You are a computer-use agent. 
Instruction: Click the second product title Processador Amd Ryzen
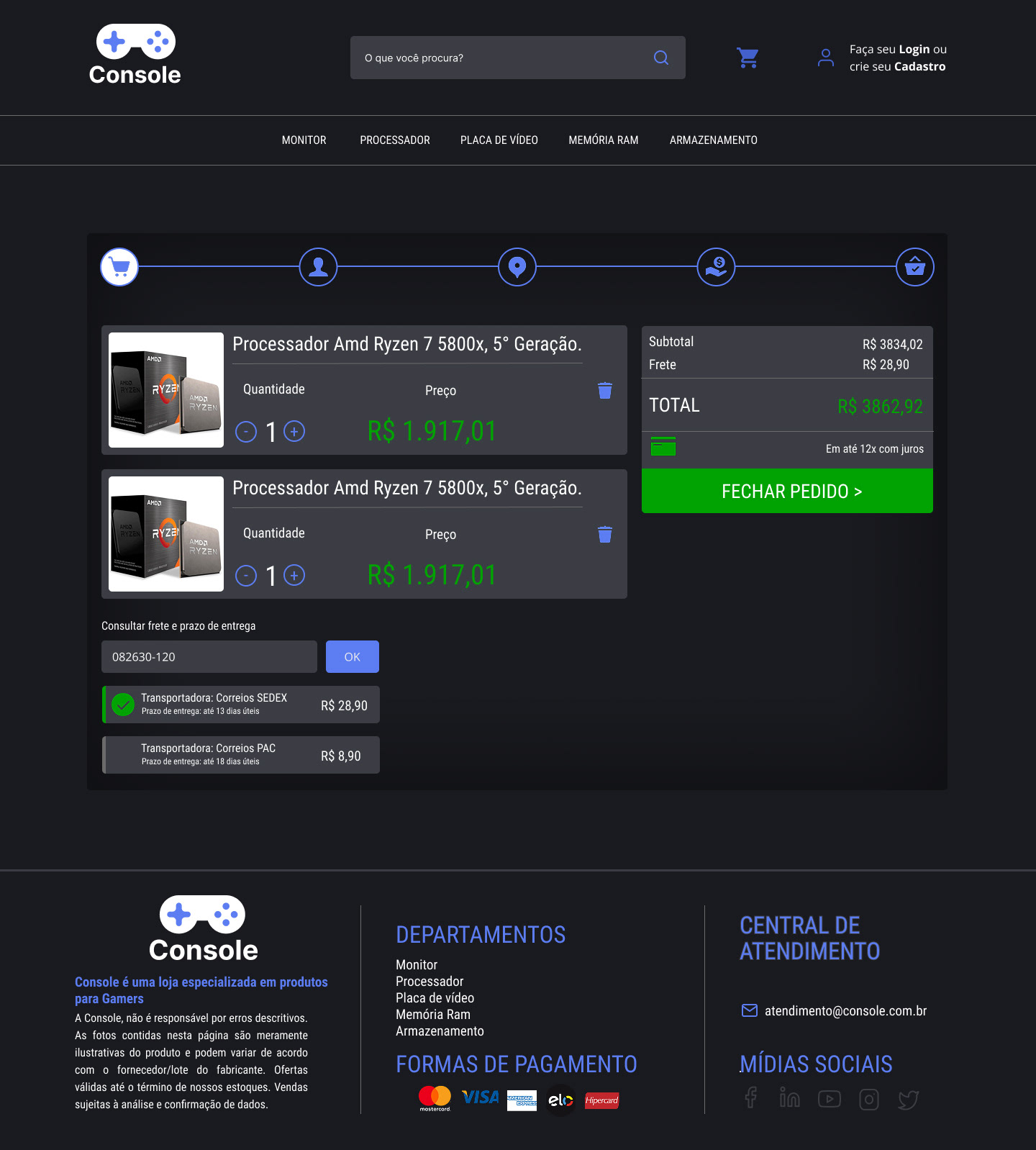point(407,489)
